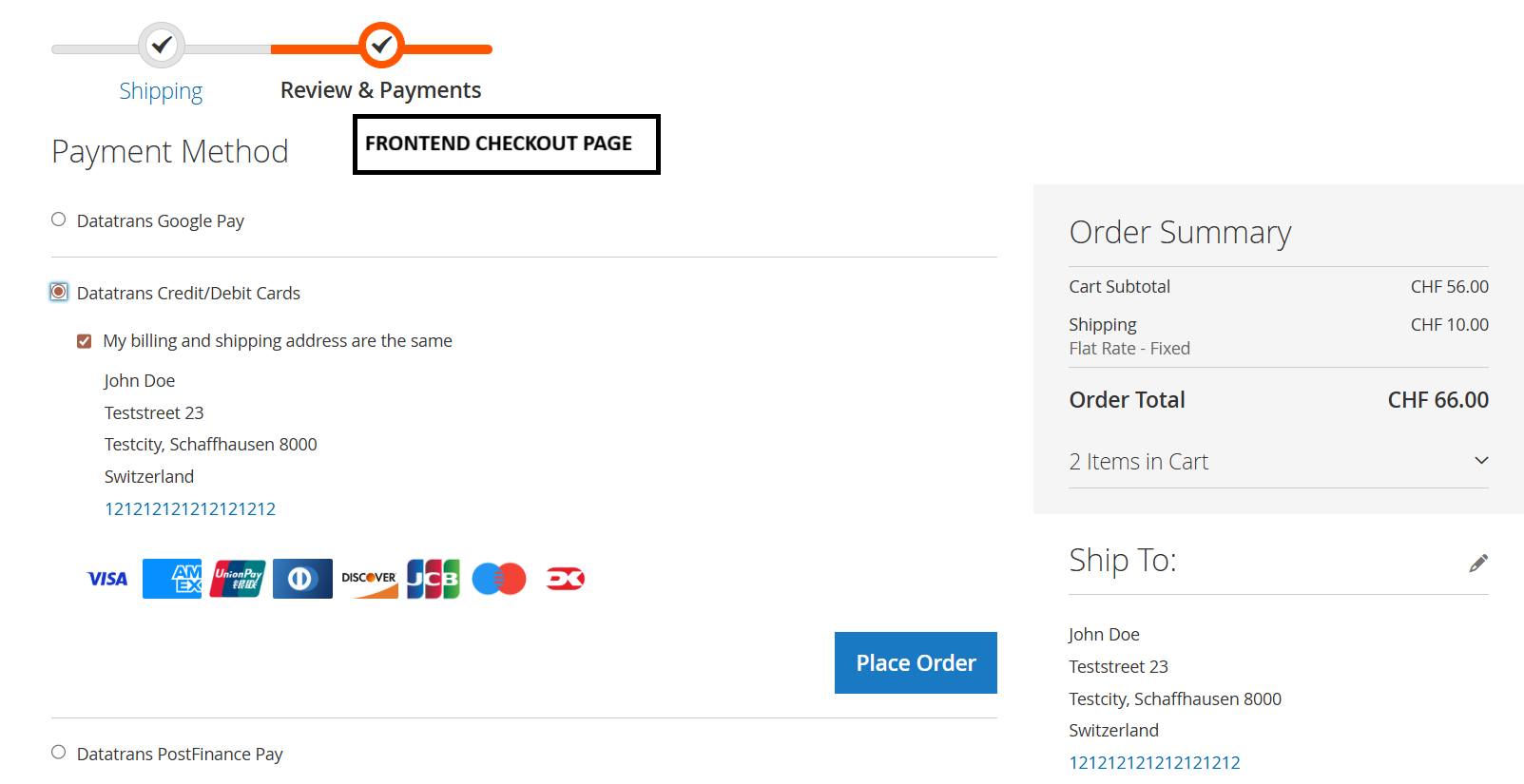
Task: Select the Visa card icon
Action: point(106,579)
